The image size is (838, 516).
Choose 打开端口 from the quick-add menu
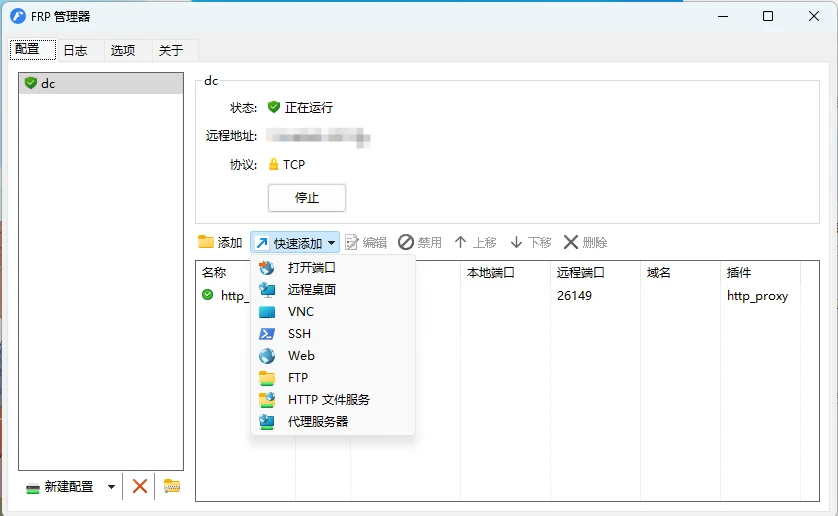click(x=333, y=267)
